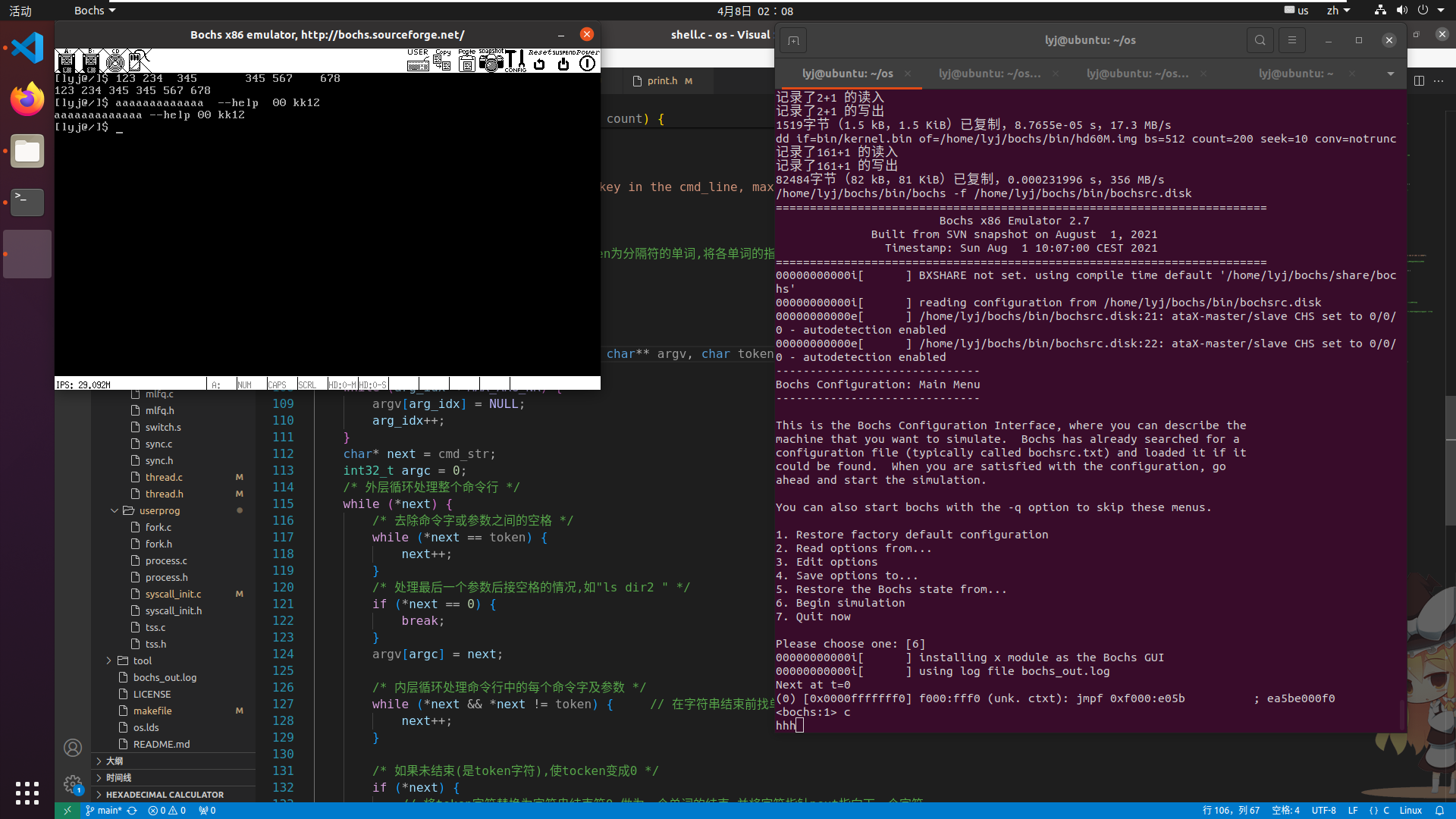Switch to second terminal tab
This screenshot has height=819, width=1456.
tap(990, 74)
